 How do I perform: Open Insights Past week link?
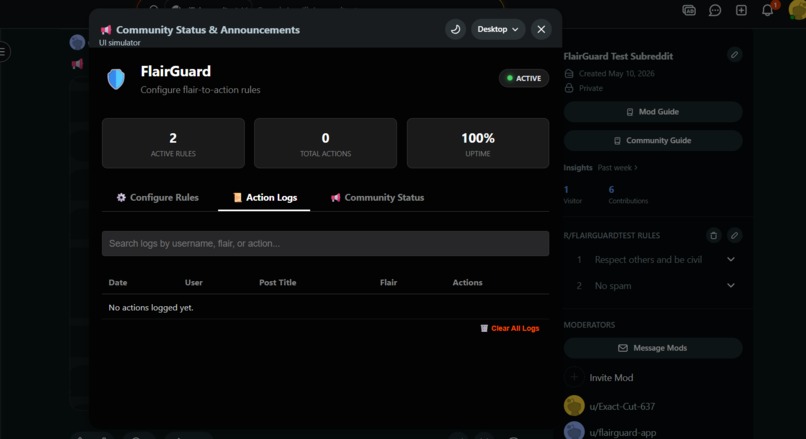tap(617, 168)
